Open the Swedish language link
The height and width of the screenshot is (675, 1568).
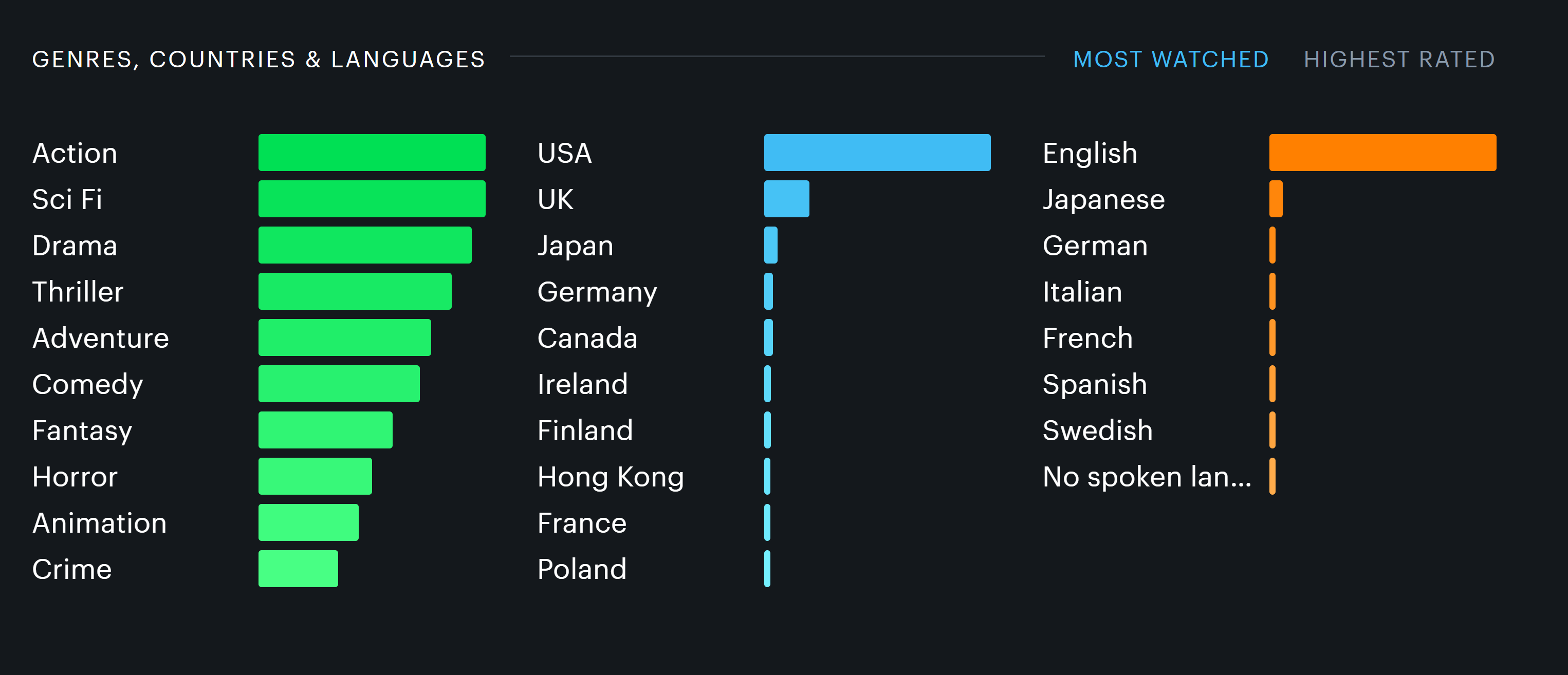click(1097, 430)
